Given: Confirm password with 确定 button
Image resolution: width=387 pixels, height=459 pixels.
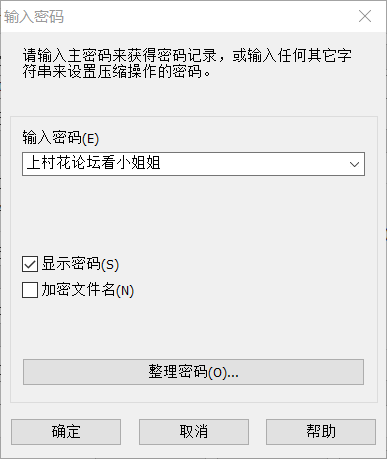Looking at the screenshot, I should pyautogui.click(x=66, y=432).
